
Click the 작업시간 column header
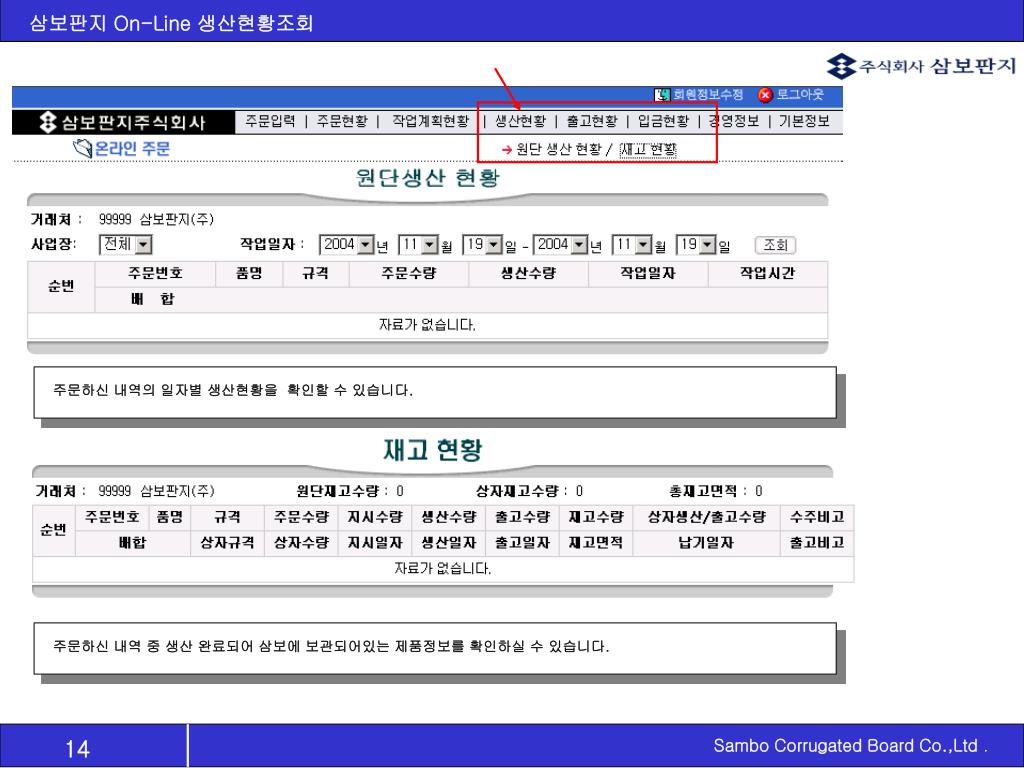point(767,274)
